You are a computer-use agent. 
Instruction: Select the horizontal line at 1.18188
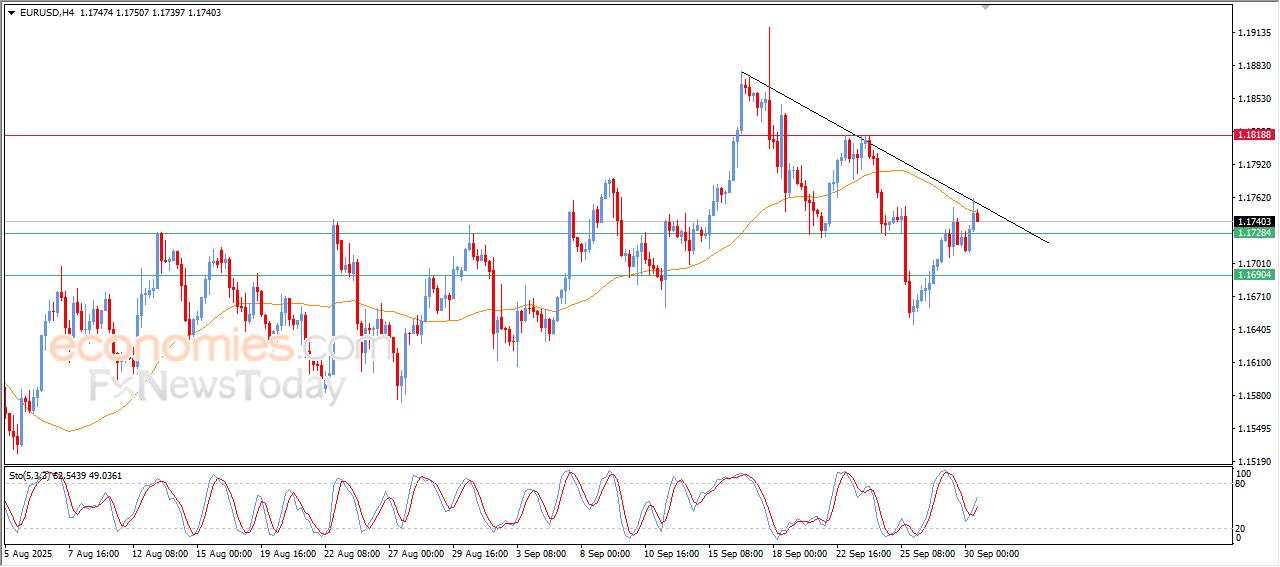pos(616,134)
